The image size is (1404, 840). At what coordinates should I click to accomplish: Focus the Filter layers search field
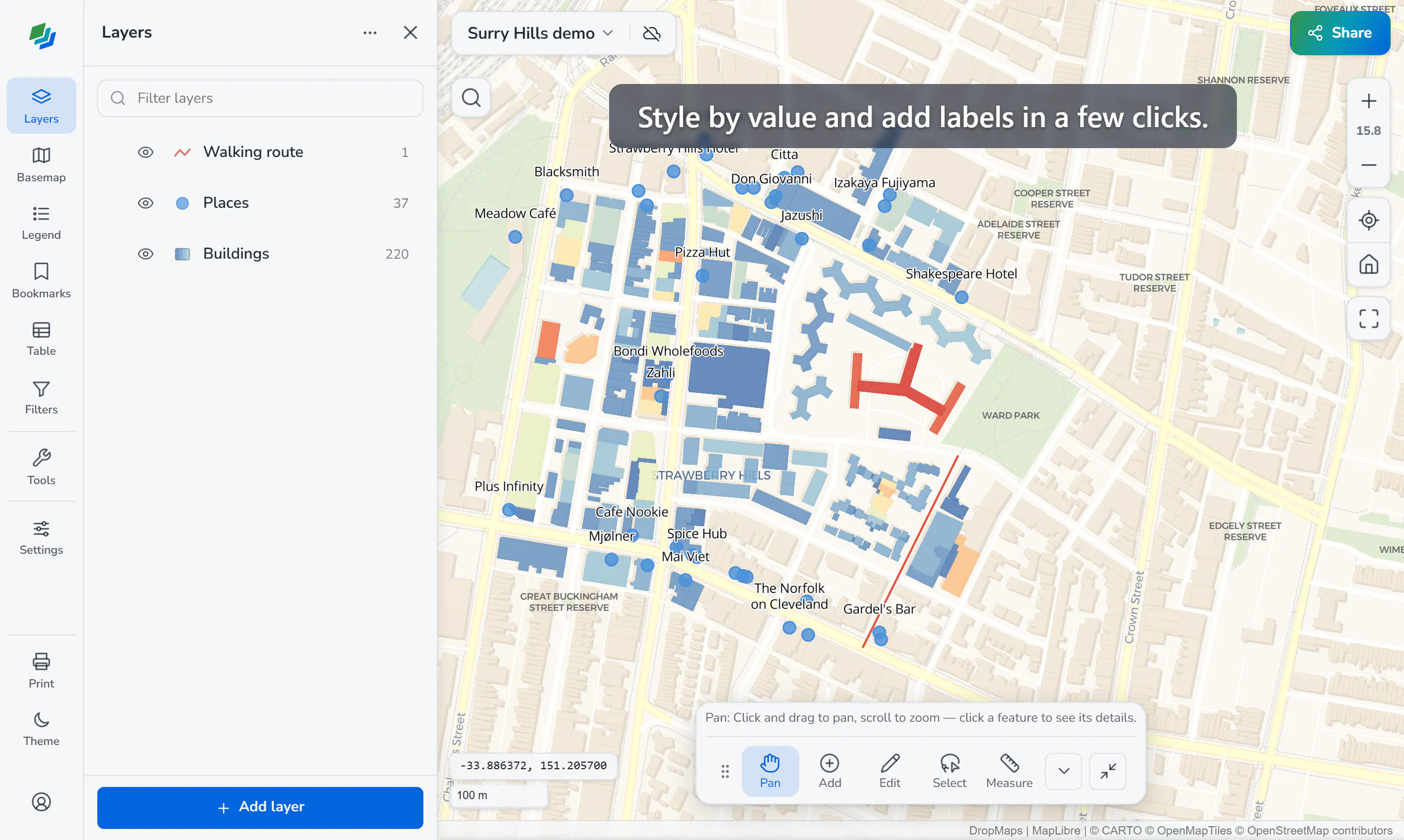[x=260, y=98]
